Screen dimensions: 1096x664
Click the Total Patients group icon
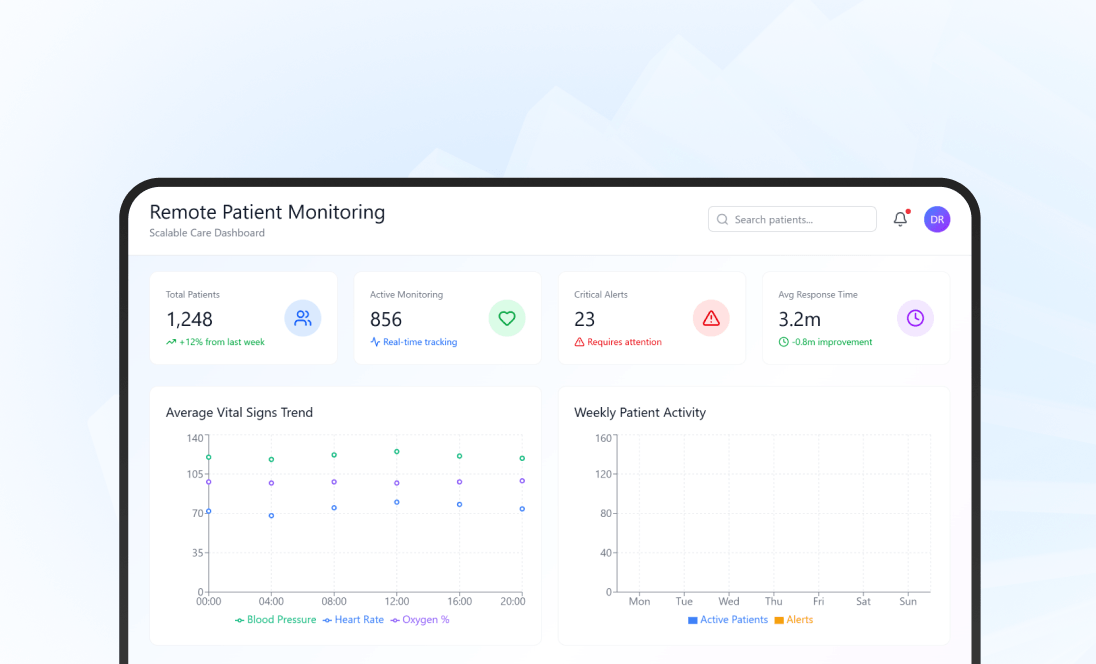[x=303, y=318]
